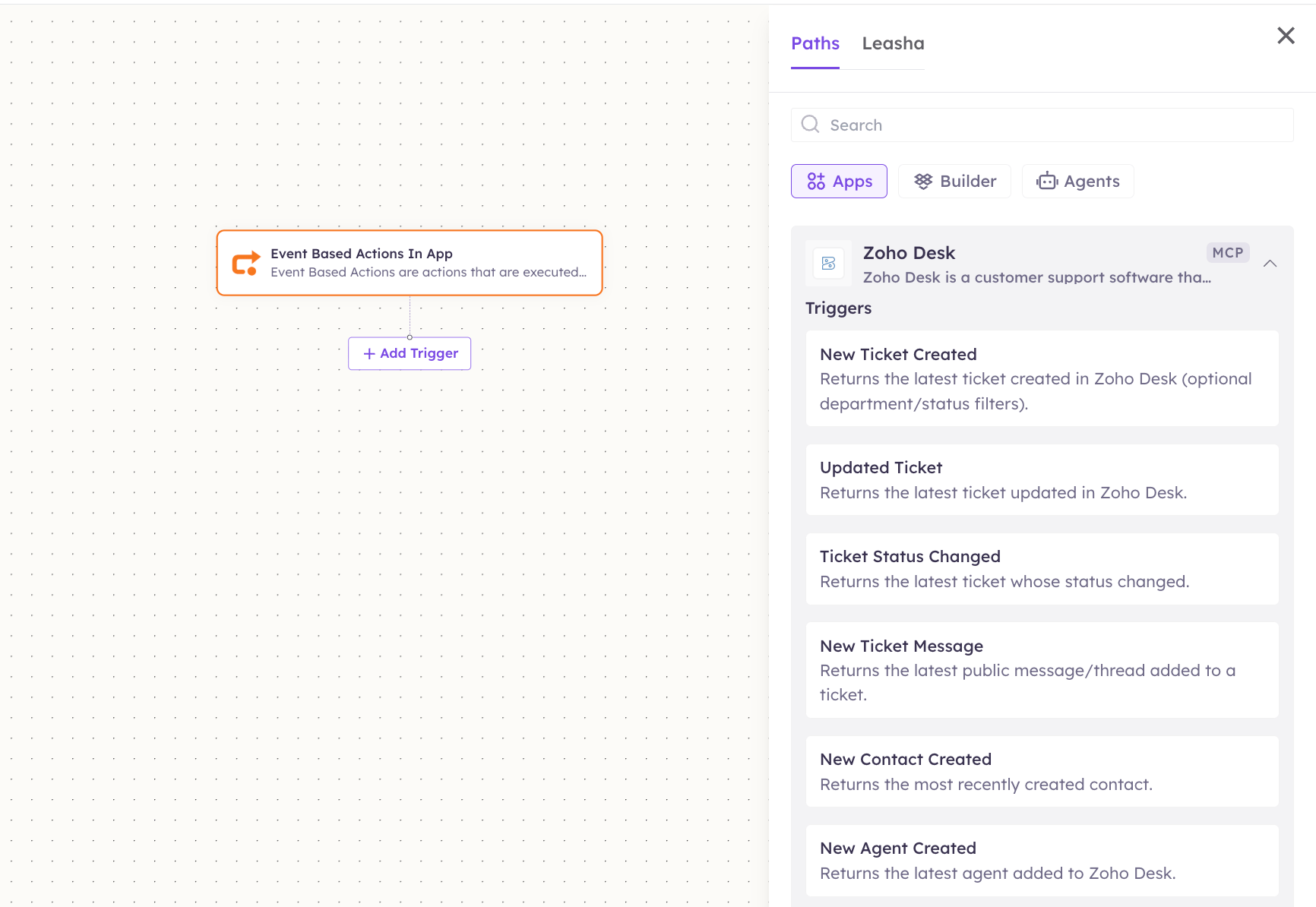Close the side panel with X
This screenshot has height=907, width=1316.
coord(1286,36)
